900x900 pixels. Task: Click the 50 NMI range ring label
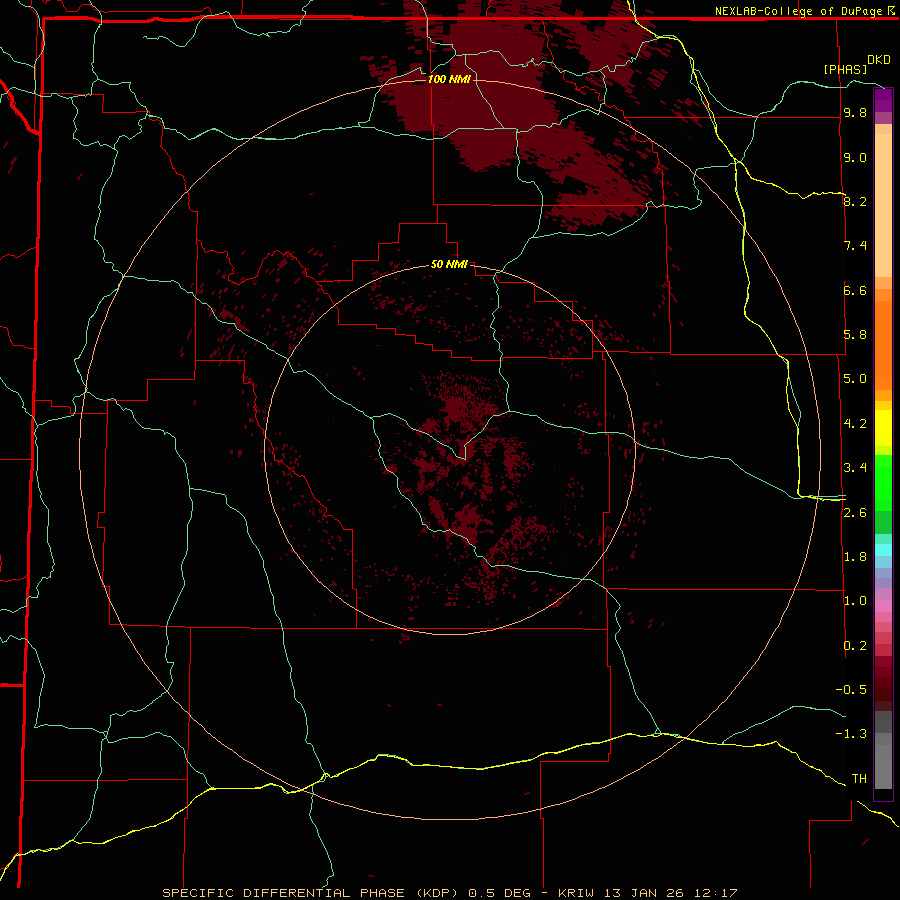click(x=449, y=264)
